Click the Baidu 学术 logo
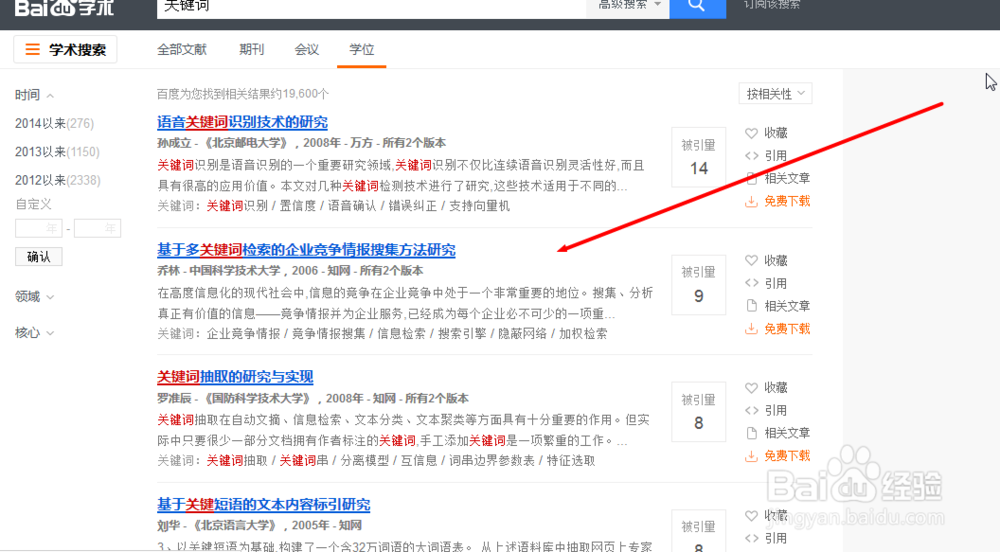The image size is (1000, 552). click(64, 7)
